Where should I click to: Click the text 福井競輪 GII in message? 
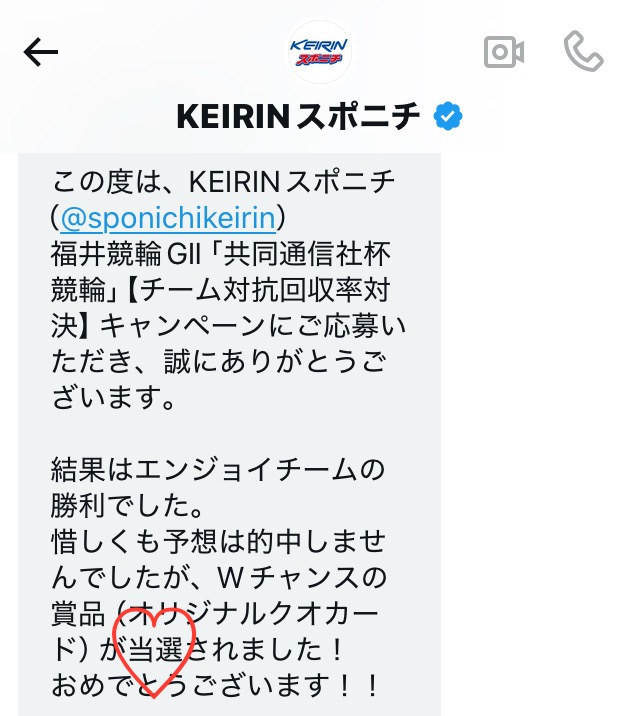[x=126, y=254]
